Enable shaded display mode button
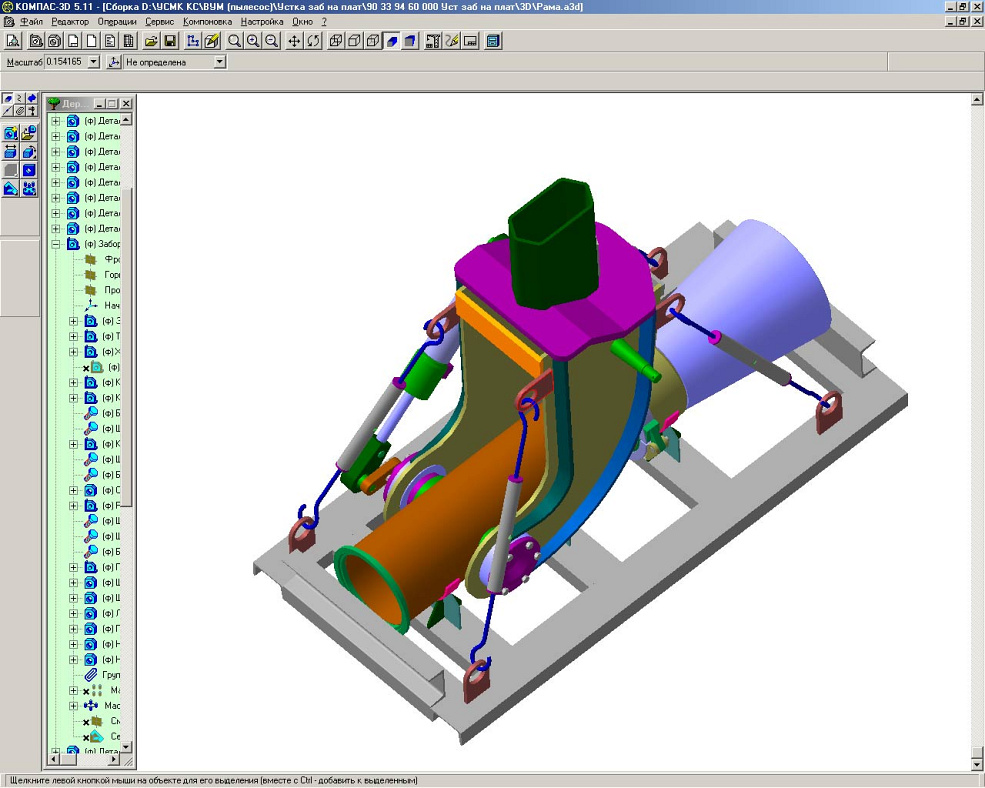The image size is (985, 788). coord(392,41)
